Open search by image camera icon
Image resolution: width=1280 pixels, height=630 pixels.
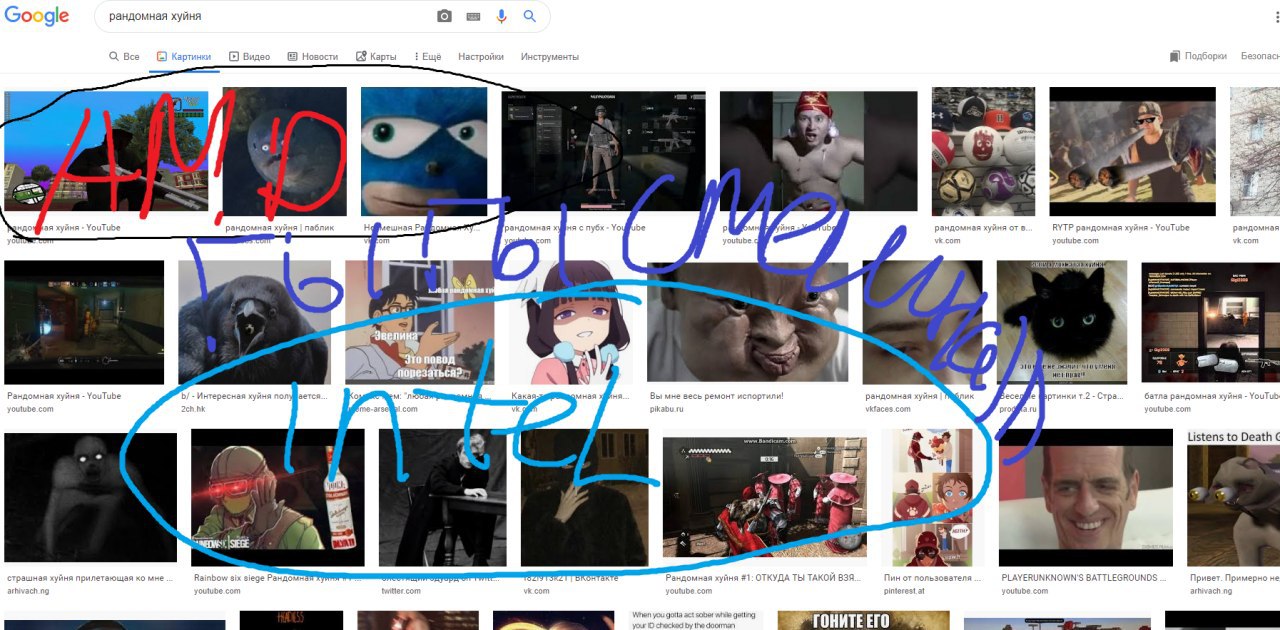pyautogui.click(x=444, y=17)
